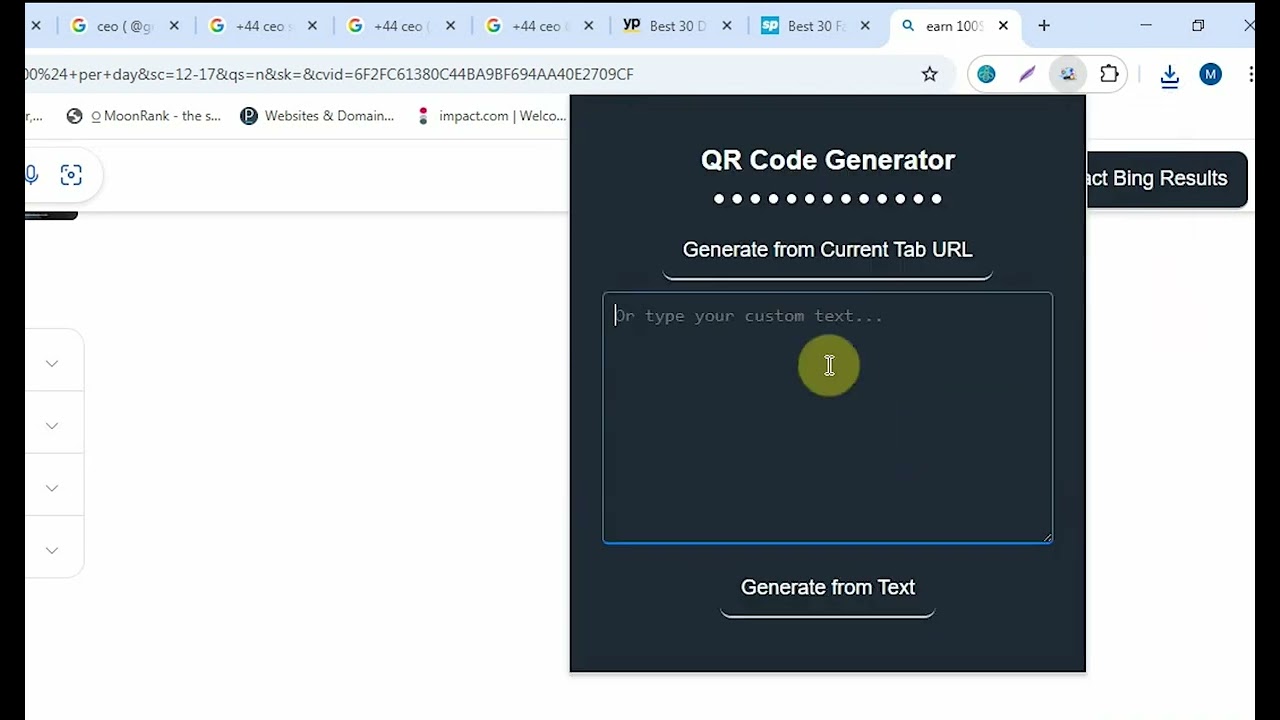Open the globe extension icon
This screenshot has width=1280, height=720.
point(987,74)
